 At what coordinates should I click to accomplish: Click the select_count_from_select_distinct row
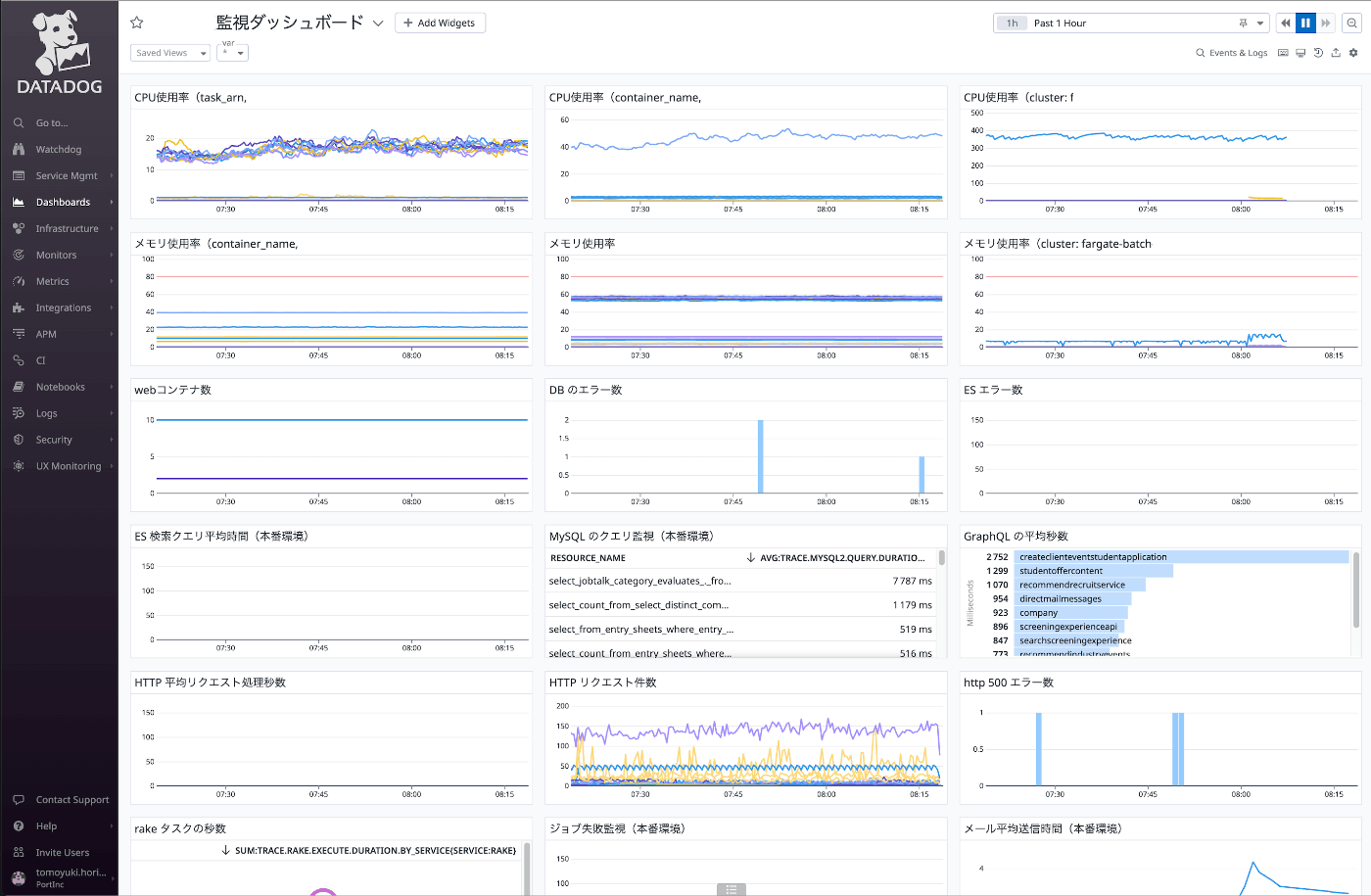(741, 605)
